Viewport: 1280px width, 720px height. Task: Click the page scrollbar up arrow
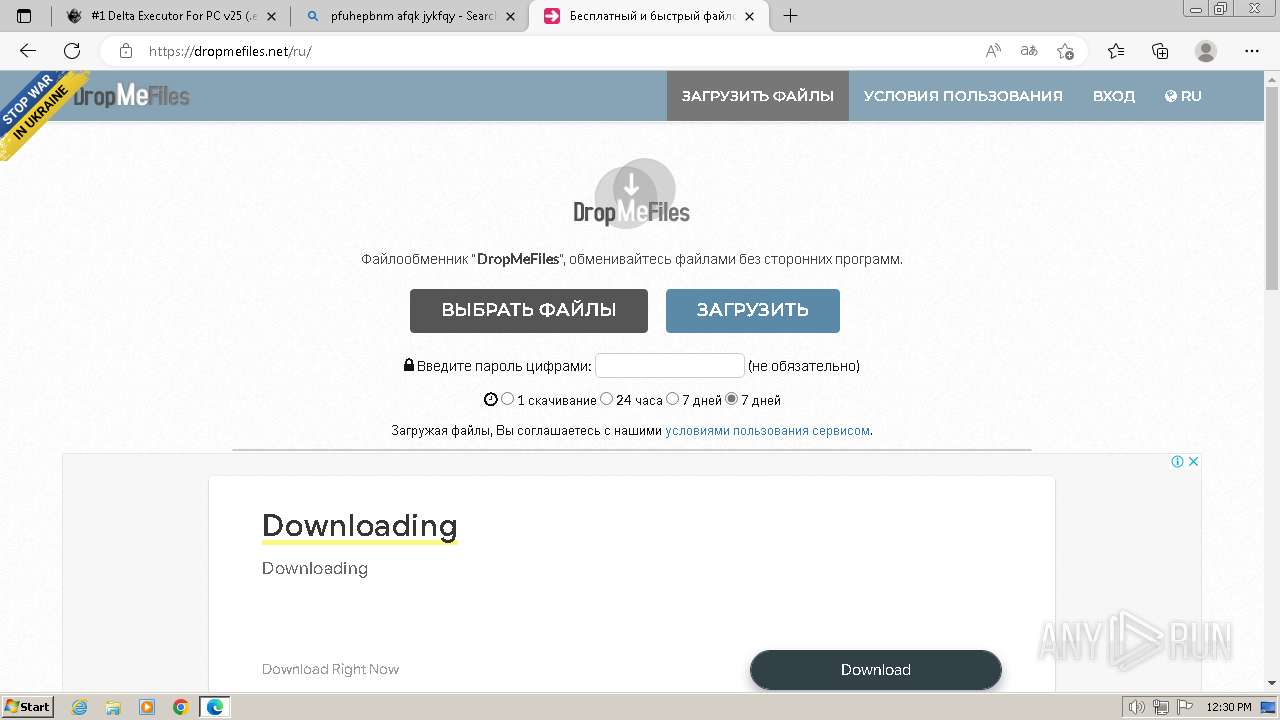pyautogui.click(x=1272, y=78)
